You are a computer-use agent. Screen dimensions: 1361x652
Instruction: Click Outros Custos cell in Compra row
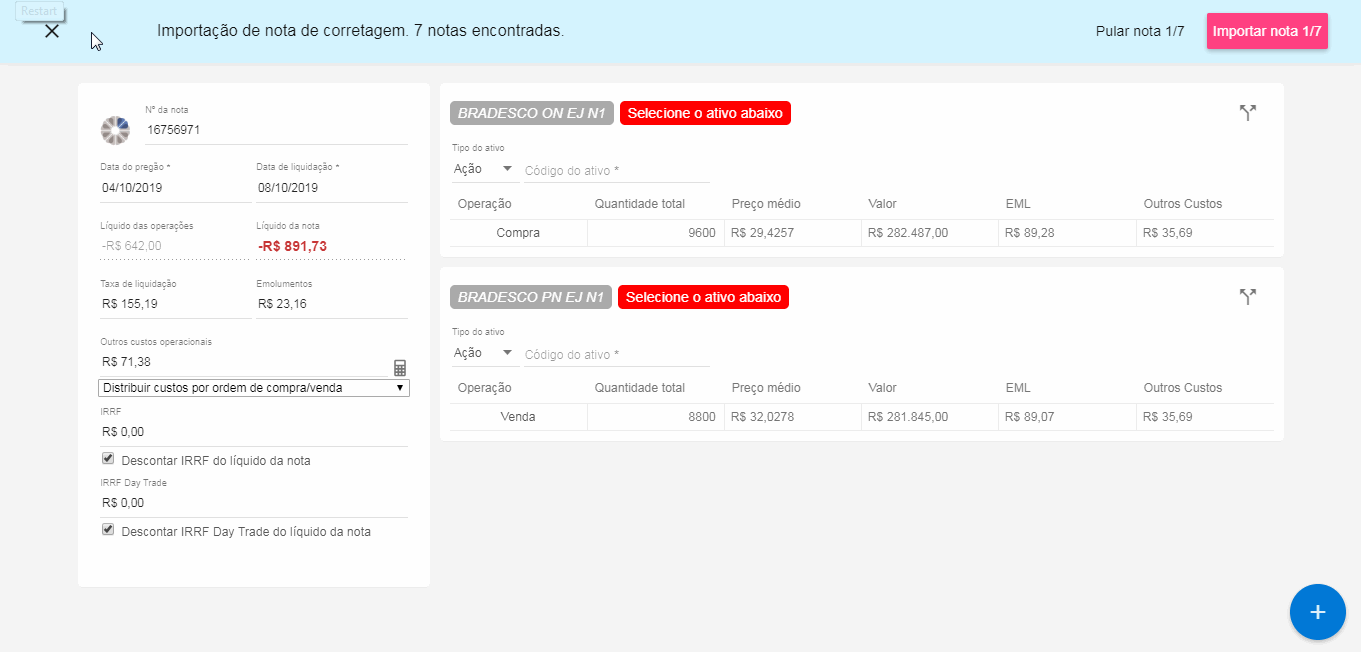tap(1205, 233)
